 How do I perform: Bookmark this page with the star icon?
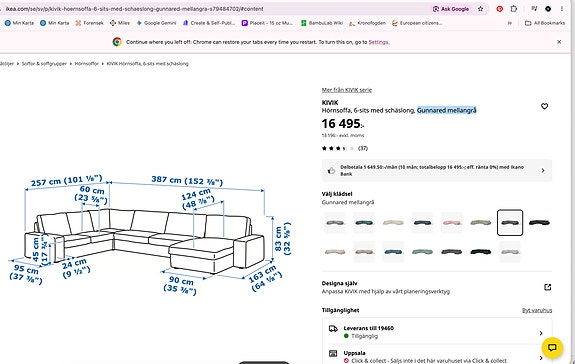[480, 9]
